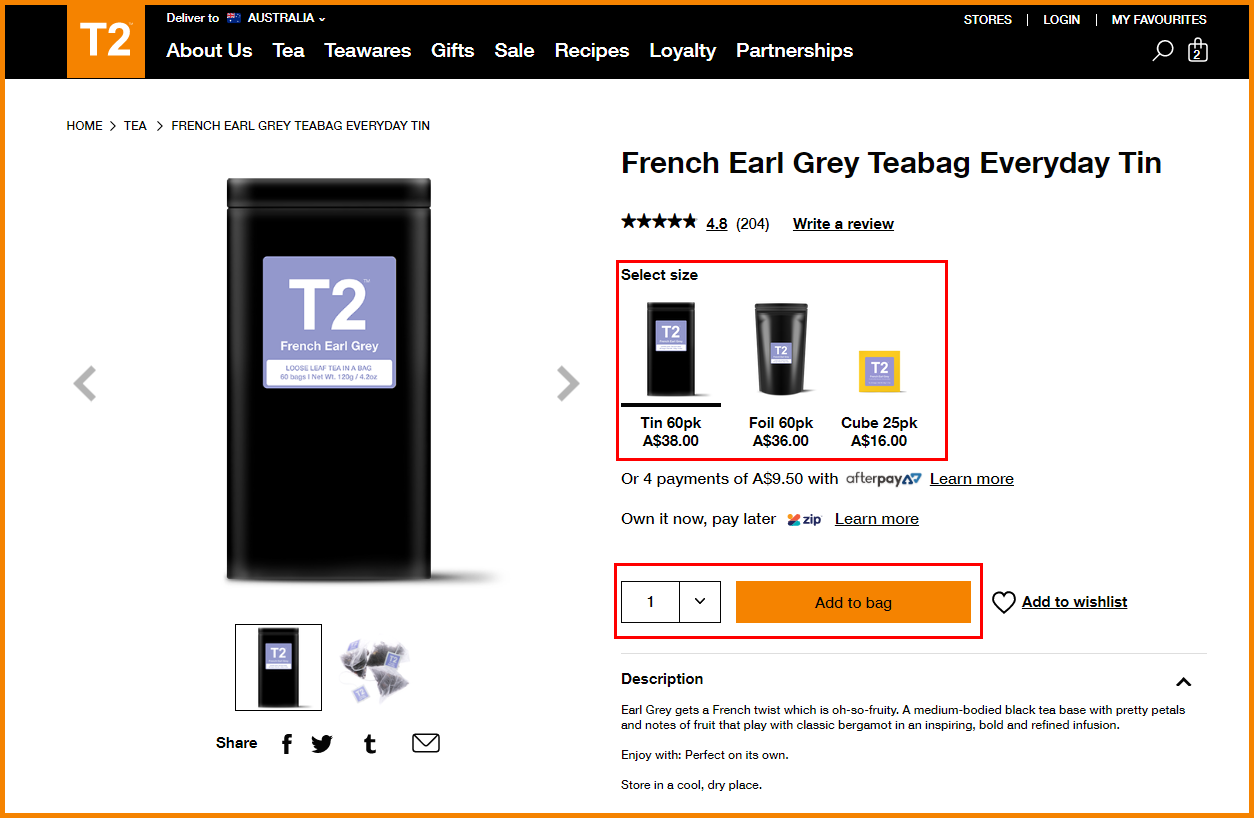1254x818 pixels.
Task: Click the wishlist heart icon
Action: [1004, 602]
